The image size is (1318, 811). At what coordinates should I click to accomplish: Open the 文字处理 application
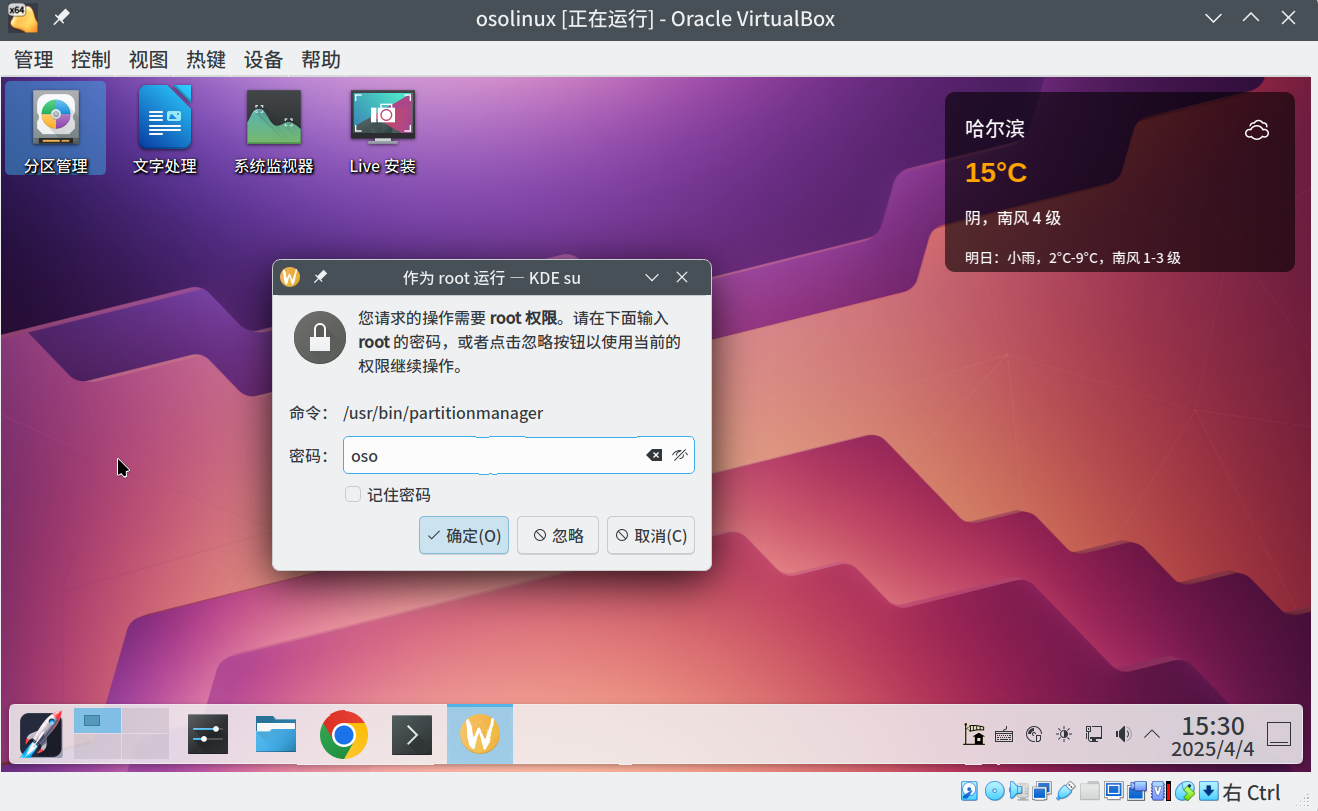tap(163, 128)
